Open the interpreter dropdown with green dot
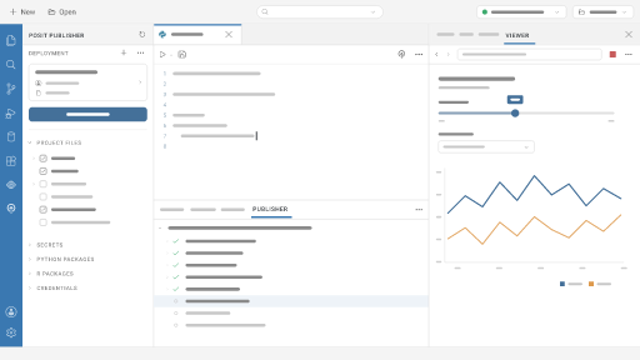 (x=521, y=12)
